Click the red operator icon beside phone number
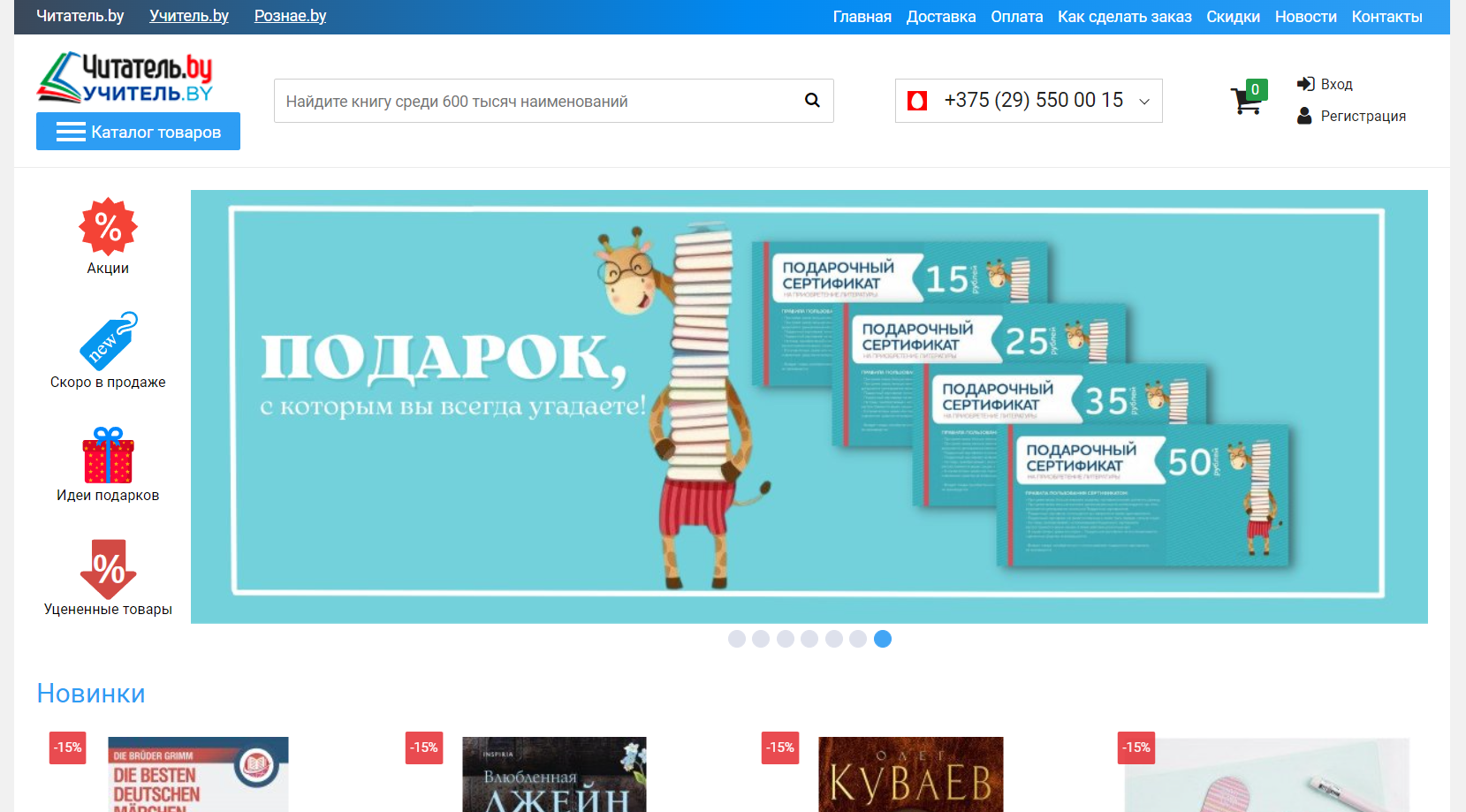The width and height of the screenshot is (1466, 812). [917, 101]
